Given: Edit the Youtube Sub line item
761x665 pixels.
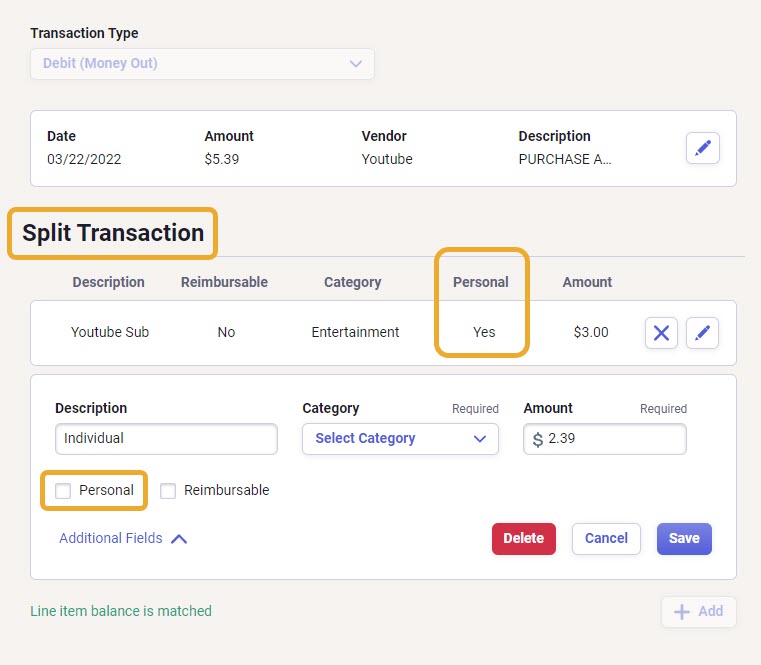Looking at the screenshot, I should 702,333.
